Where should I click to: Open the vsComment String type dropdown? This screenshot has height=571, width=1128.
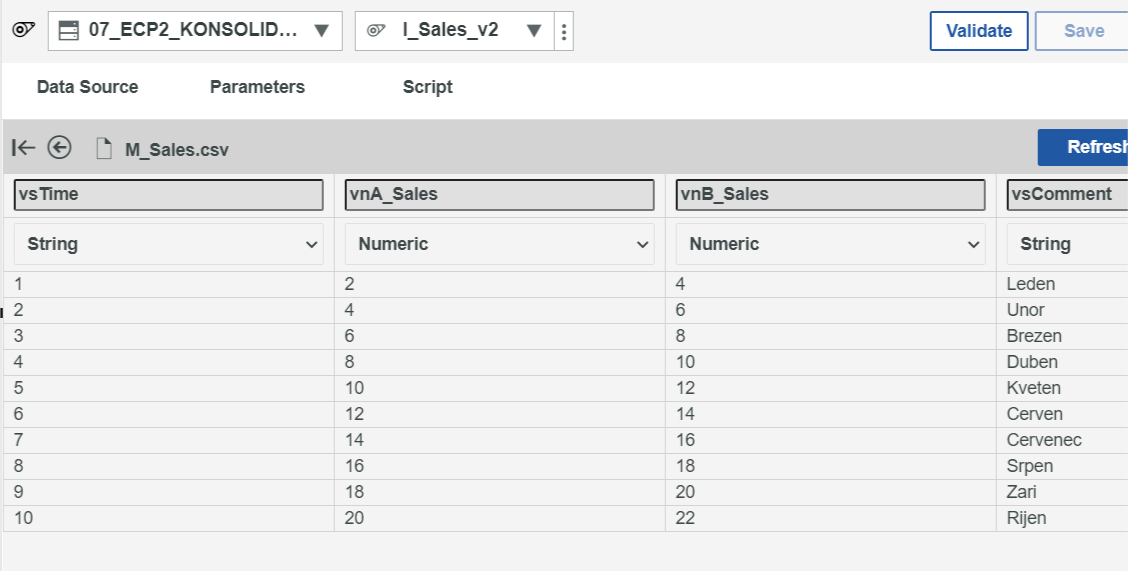coord(1068,244)
